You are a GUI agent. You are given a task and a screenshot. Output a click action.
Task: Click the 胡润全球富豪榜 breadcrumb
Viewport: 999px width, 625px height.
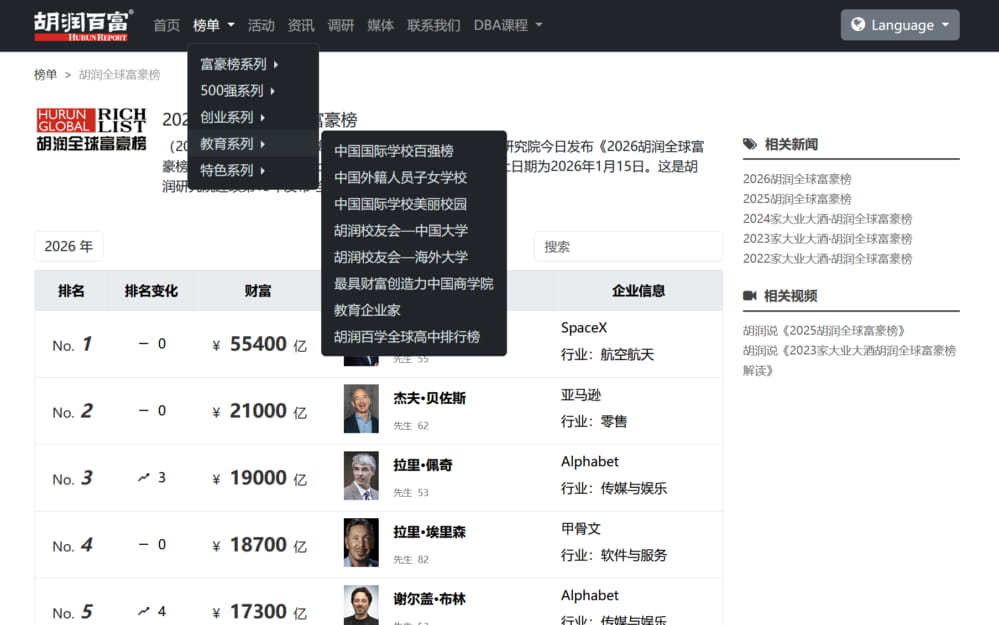click(x=119, y=75)
